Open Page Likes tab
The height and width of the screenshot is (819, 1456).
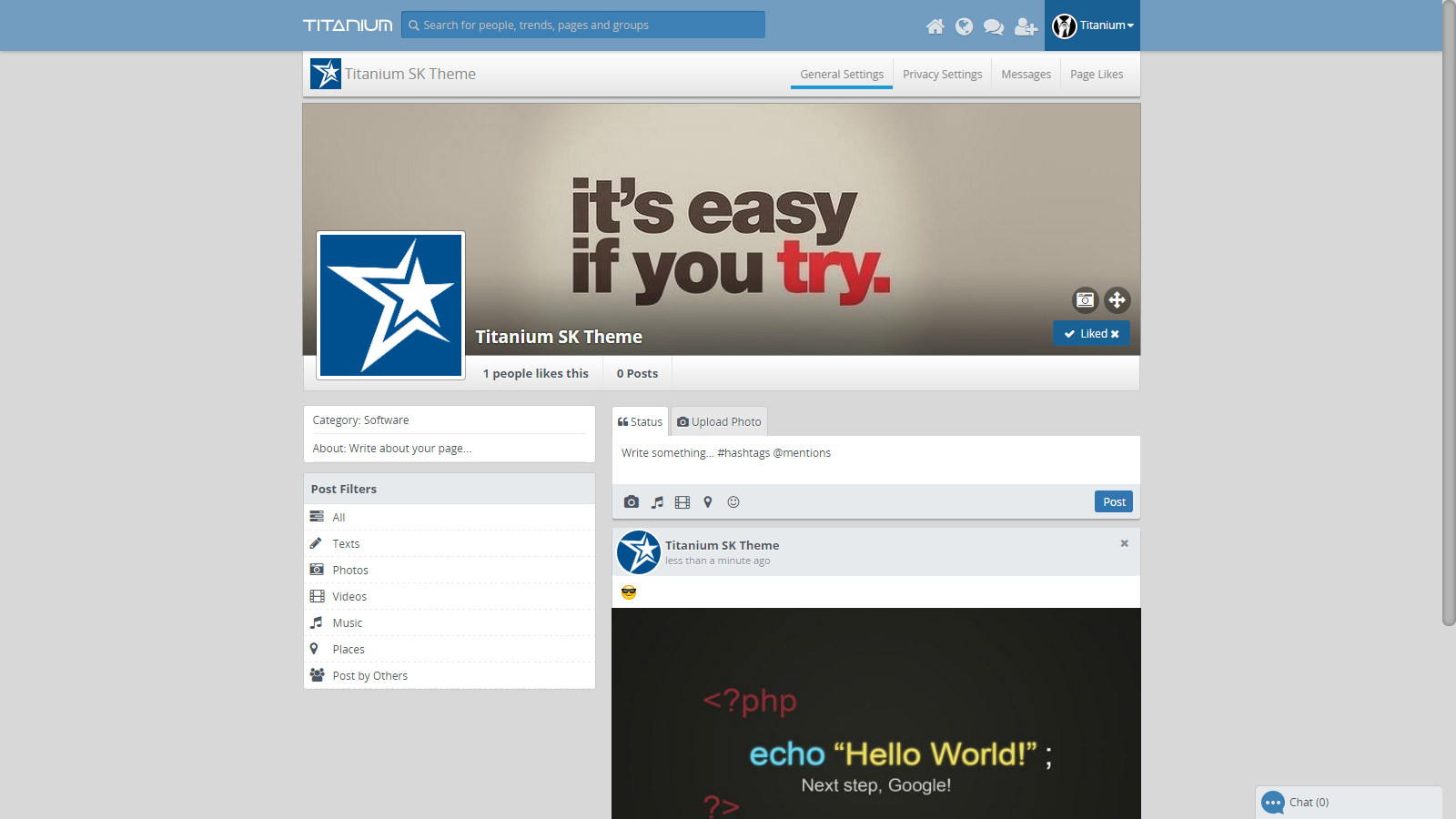1097,75
